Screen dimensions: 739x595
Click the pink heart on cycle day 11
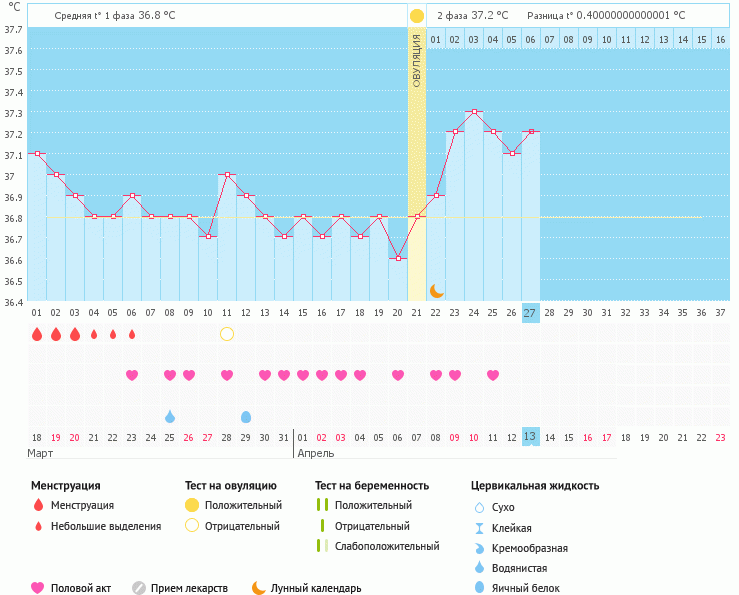tap(227, 375)
